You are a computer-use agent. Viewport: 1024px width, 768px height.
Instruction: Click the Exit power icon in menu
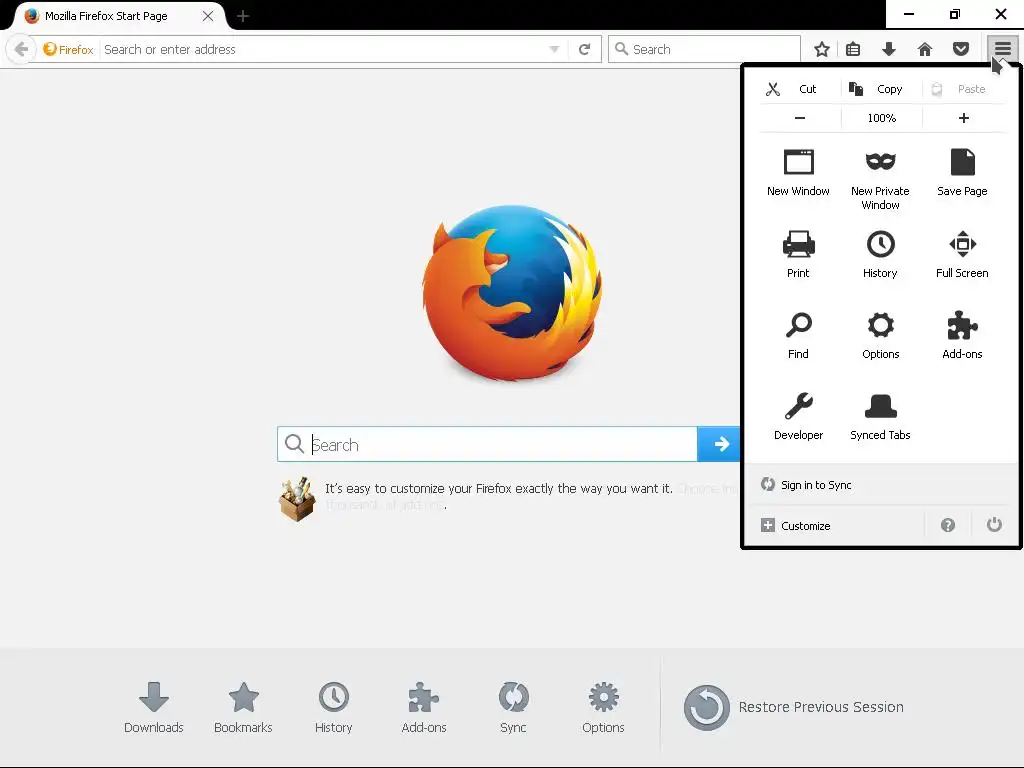point(994,524)
